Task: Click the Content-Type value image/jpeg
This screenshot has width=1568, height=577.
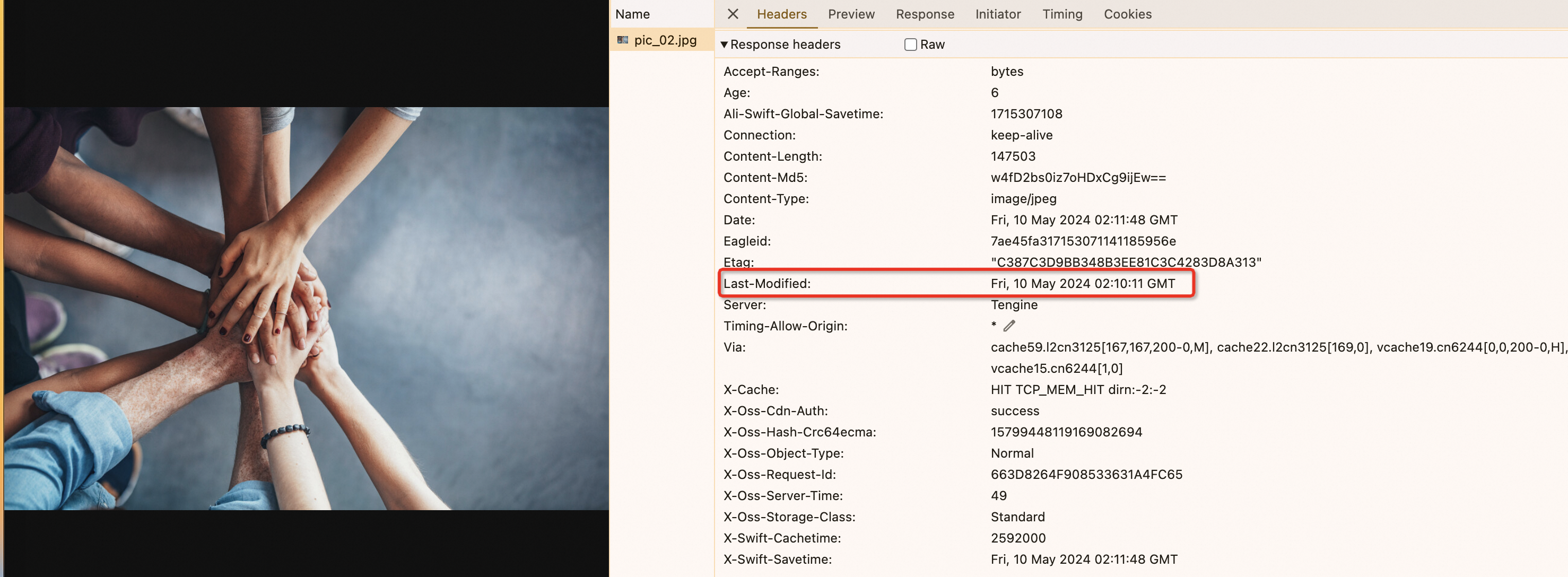Action: (1023, 198)
